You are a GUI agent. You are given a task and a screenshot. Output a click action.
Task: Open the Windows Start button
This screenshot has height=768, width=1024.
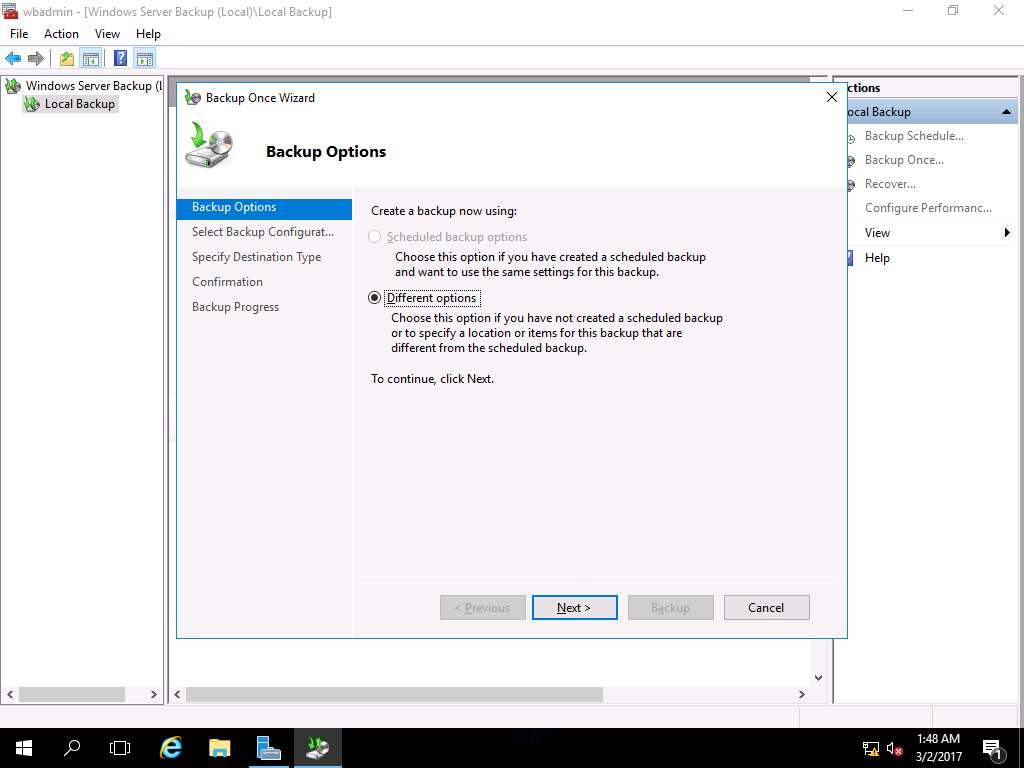click(24, 748)
